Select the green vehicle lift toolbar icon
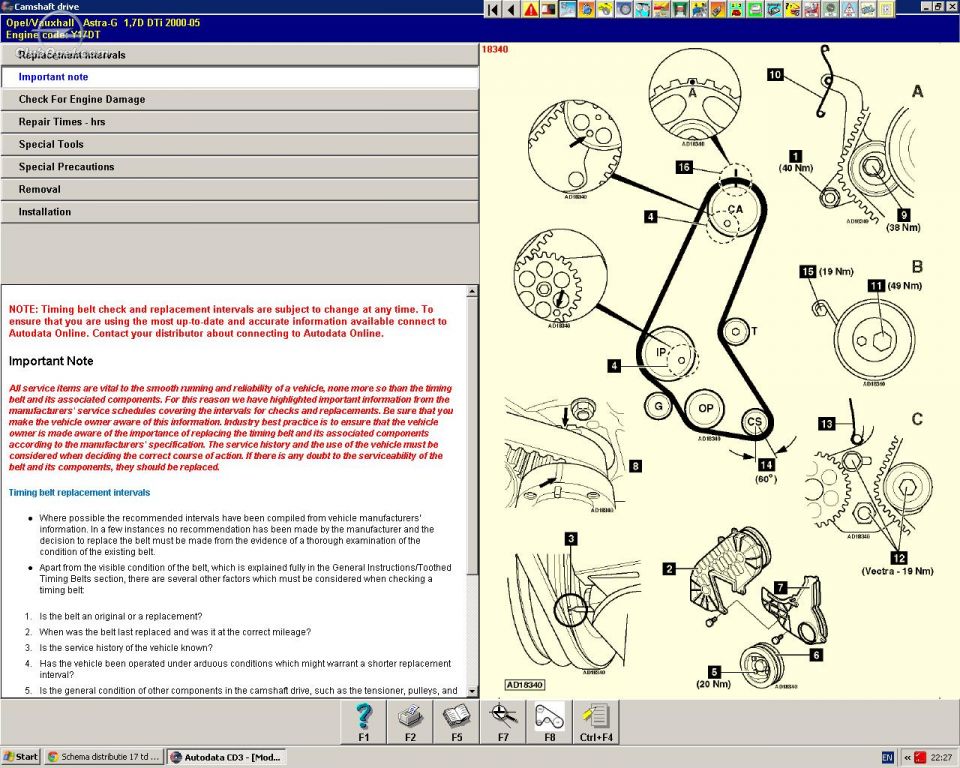960x768 pixels. point(680,9)
